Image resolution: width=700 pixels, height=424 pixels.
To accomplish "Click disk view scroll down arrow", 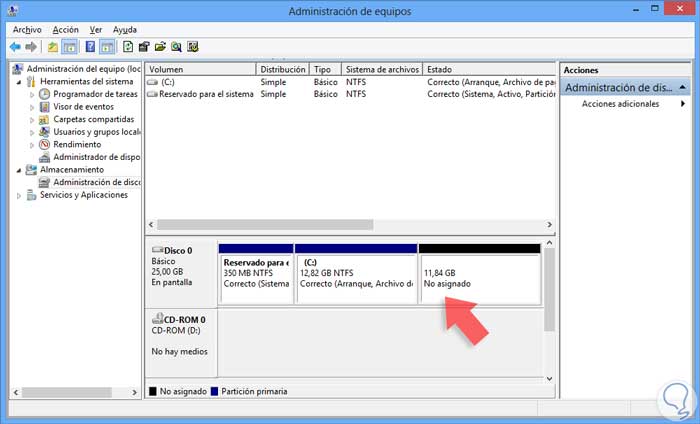I will point(550,378).
